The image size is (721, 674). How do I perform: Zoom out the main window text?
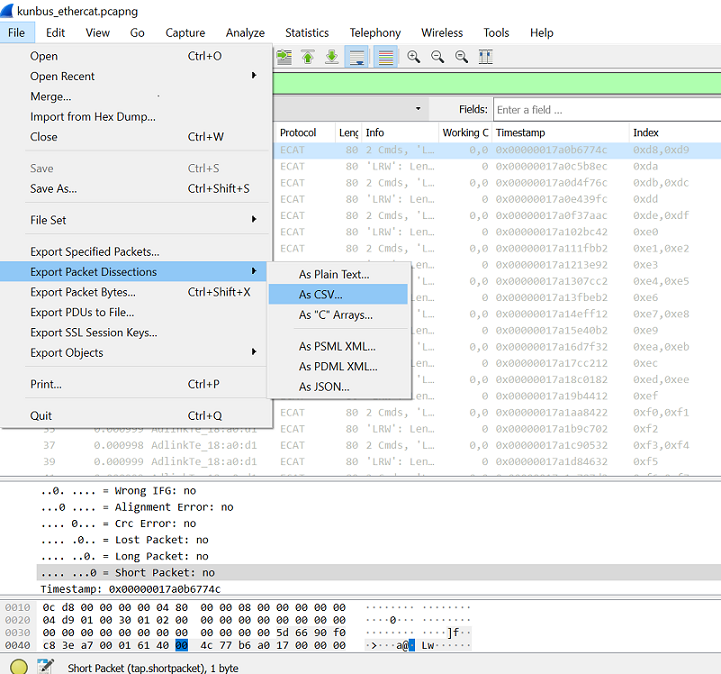[x=437, y=57]
